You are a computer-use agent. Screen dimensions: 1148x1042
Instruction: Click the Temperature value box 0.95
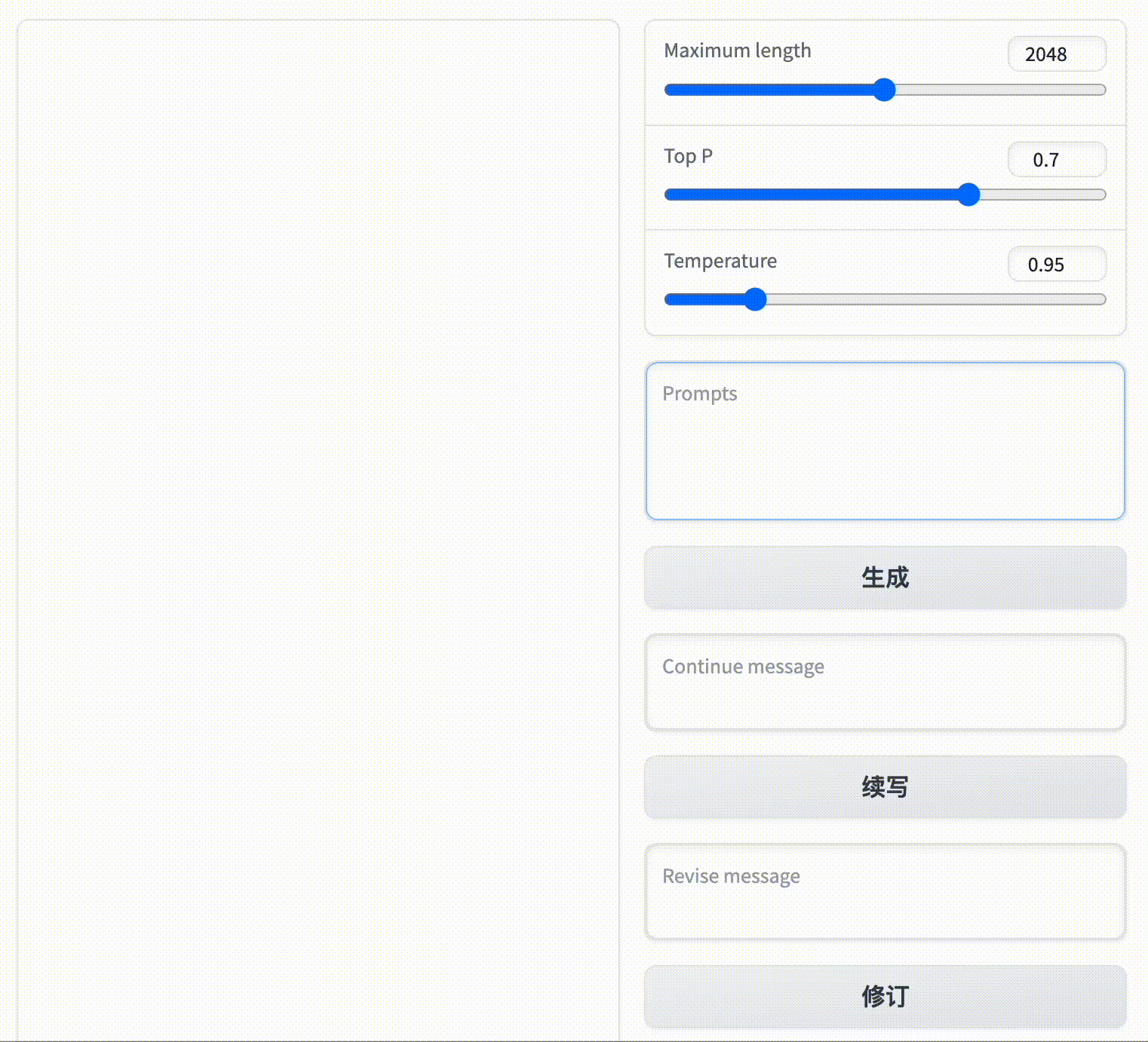tap(1057, 265)
